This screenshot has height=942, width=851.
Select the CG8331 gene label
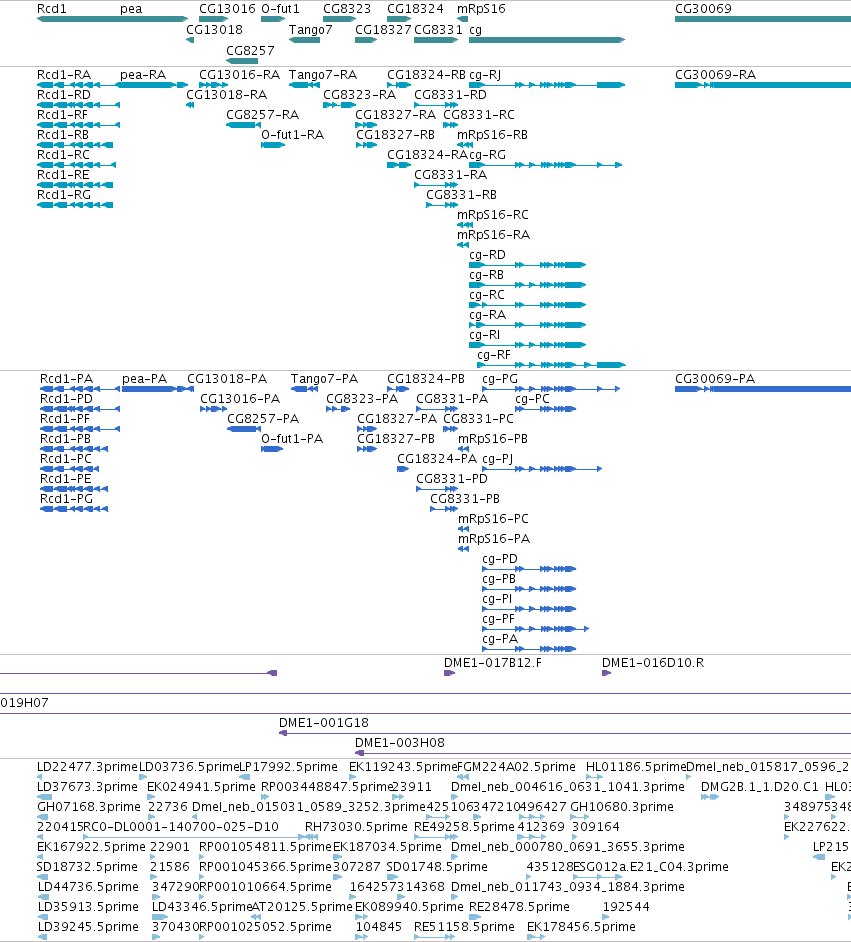(438, 29)
